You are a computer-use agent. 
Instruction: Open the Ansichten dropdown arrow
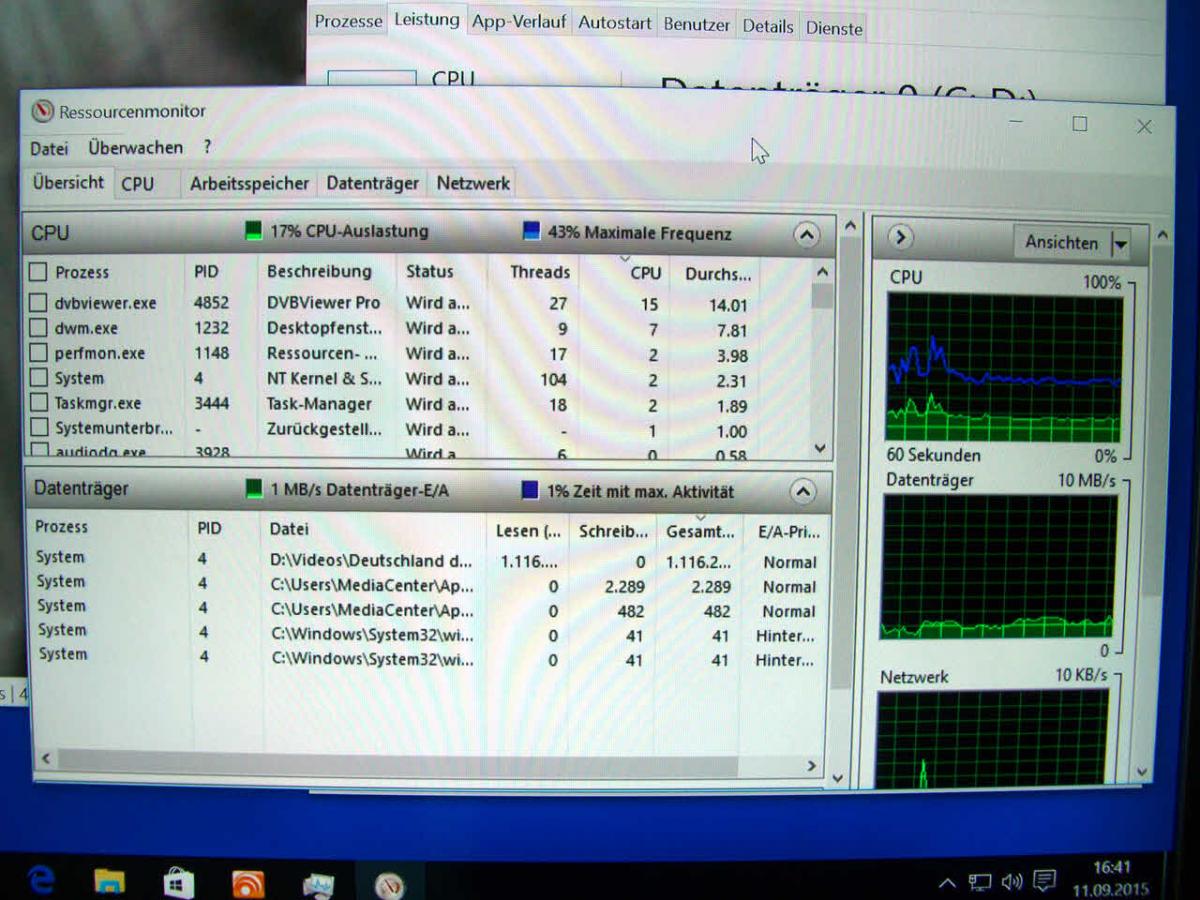click(1120, 243)
